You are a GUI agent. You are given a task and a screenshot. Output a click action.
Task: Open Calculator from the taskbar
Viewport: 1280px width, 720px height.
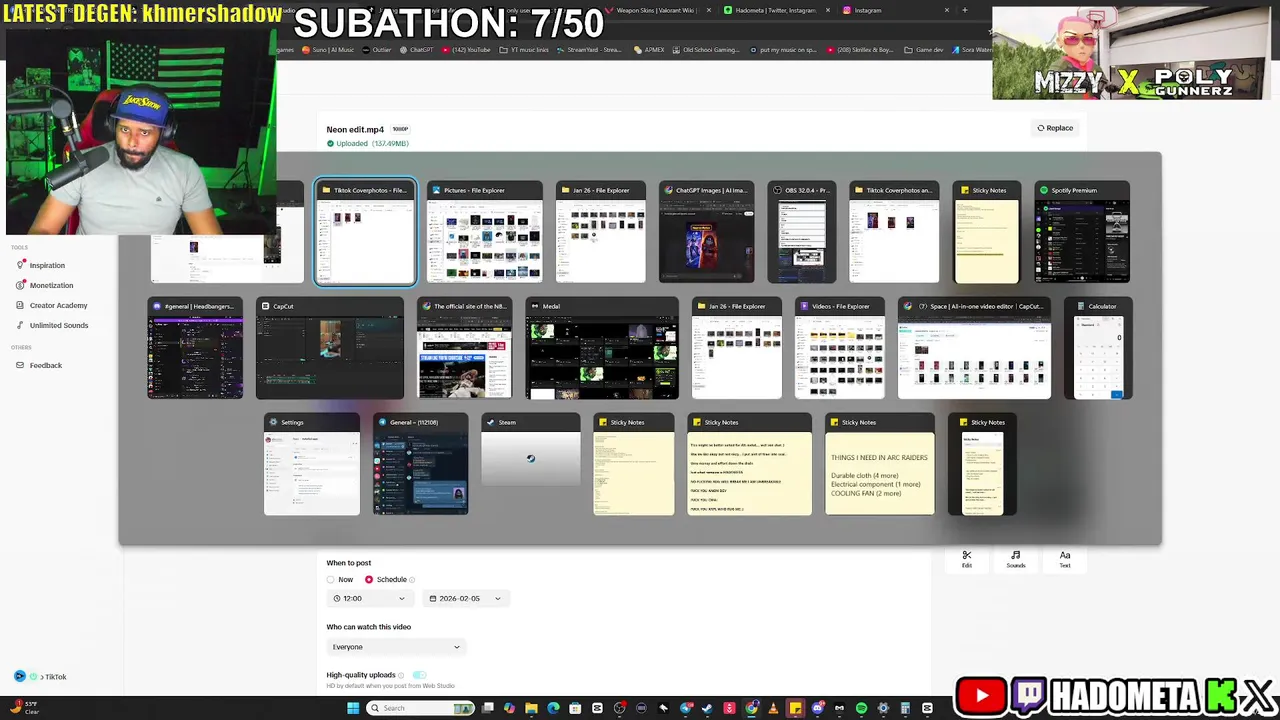click(x=905, y=708)
